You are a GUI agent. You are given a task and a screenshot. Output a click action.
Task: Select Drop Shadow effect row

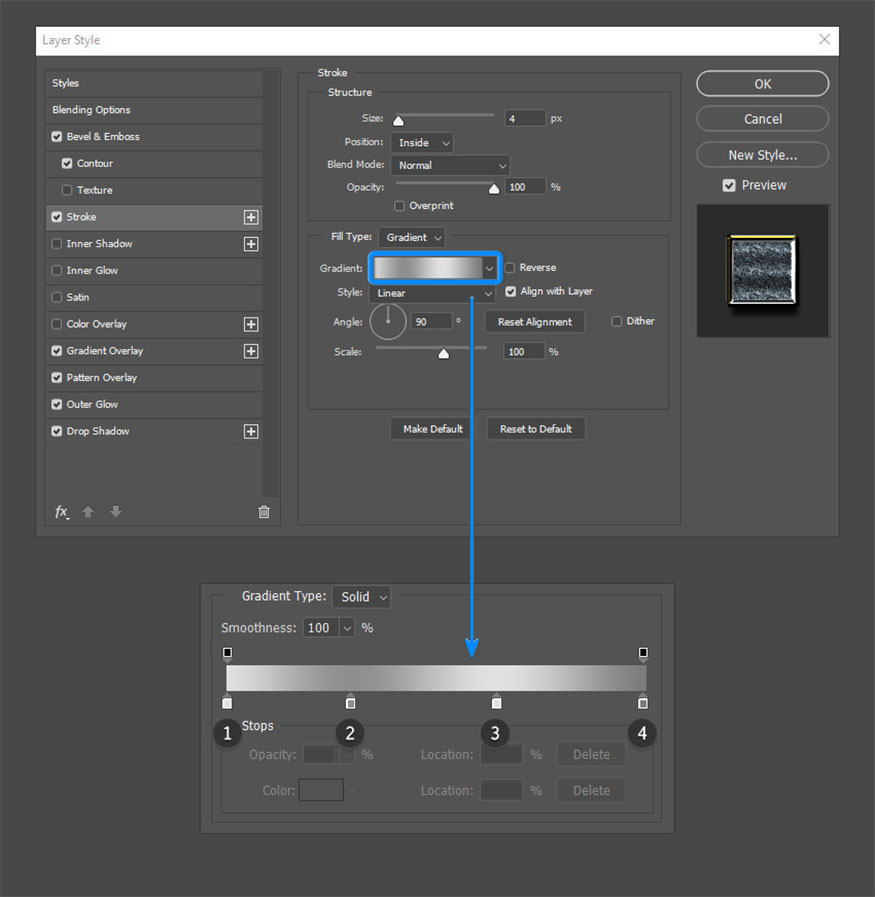154,431
